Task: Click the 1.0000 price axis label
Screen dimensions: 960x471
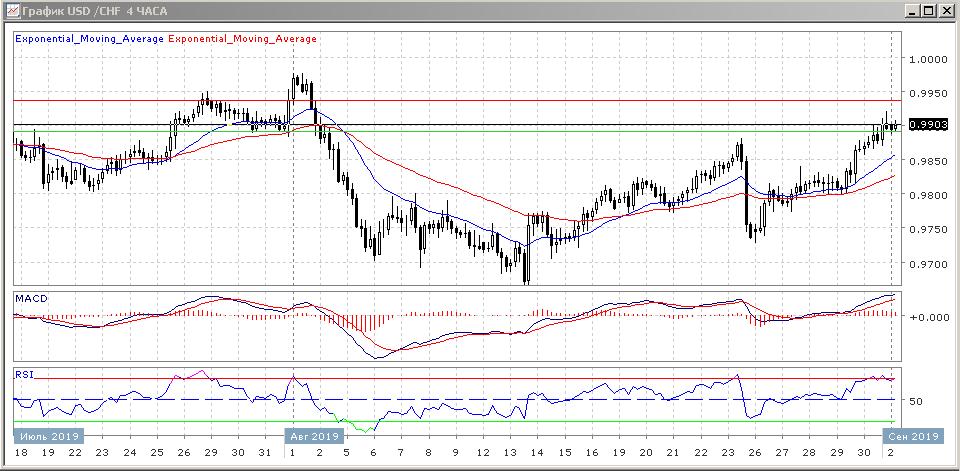Action: (x=927, y=59)
